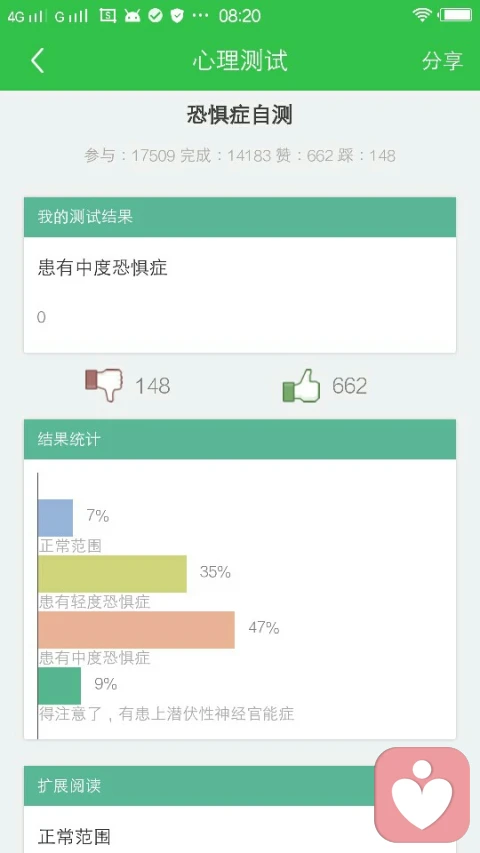Tap the Wi-Fi status icon
480x853 pixels.
tap(422, 15)
